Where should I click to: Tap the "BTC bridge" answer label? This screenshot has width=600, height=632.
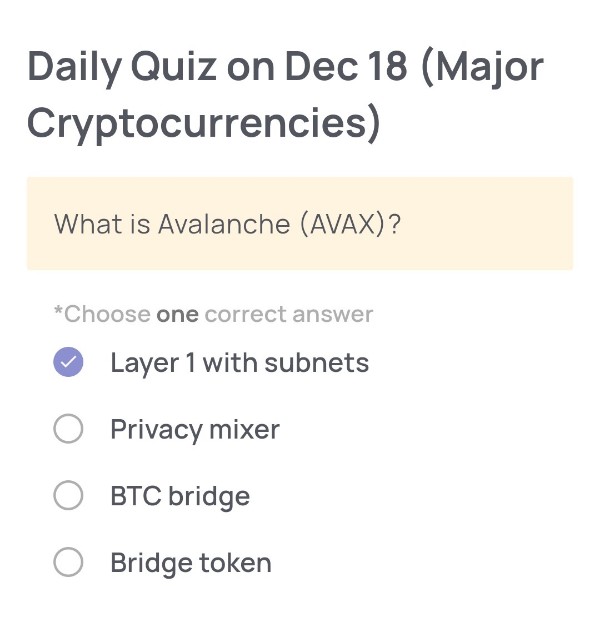coord(180,496)
